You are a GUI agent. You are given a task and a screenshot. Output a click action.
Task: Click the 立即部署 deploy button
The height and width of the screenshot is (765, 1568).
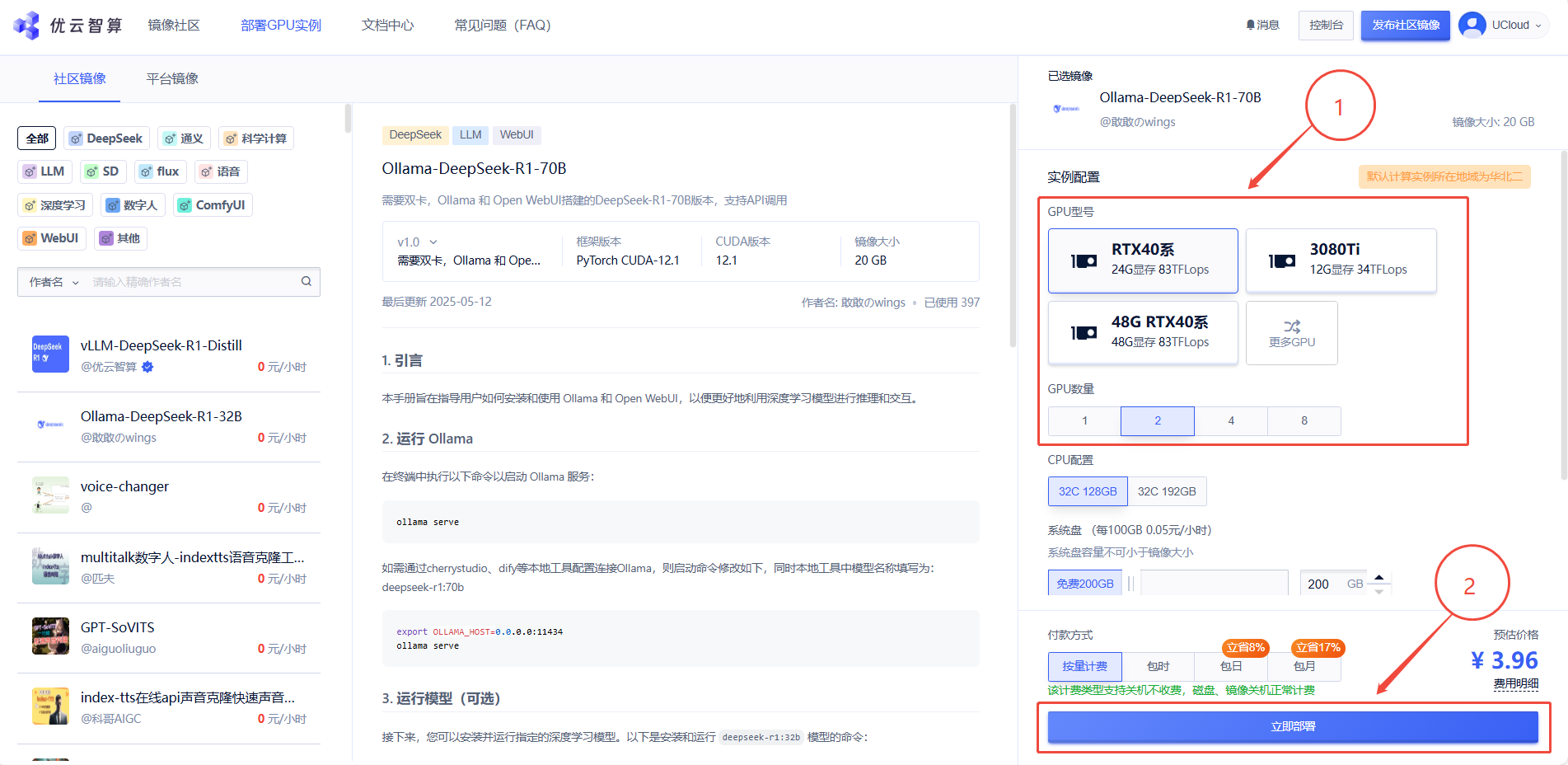tap(1293, 727)
